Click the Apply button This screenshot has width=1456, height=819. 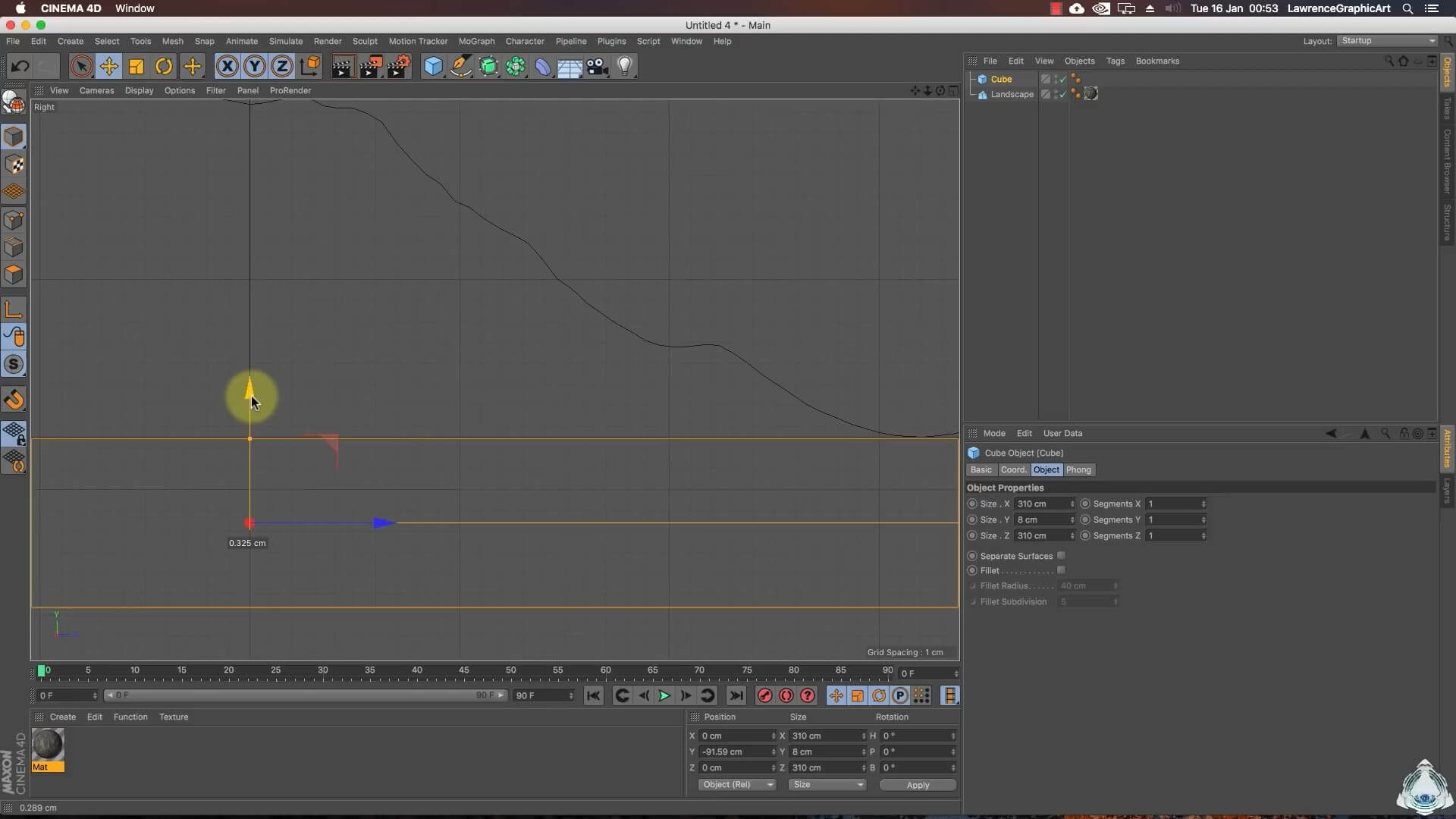pos(918,785)
